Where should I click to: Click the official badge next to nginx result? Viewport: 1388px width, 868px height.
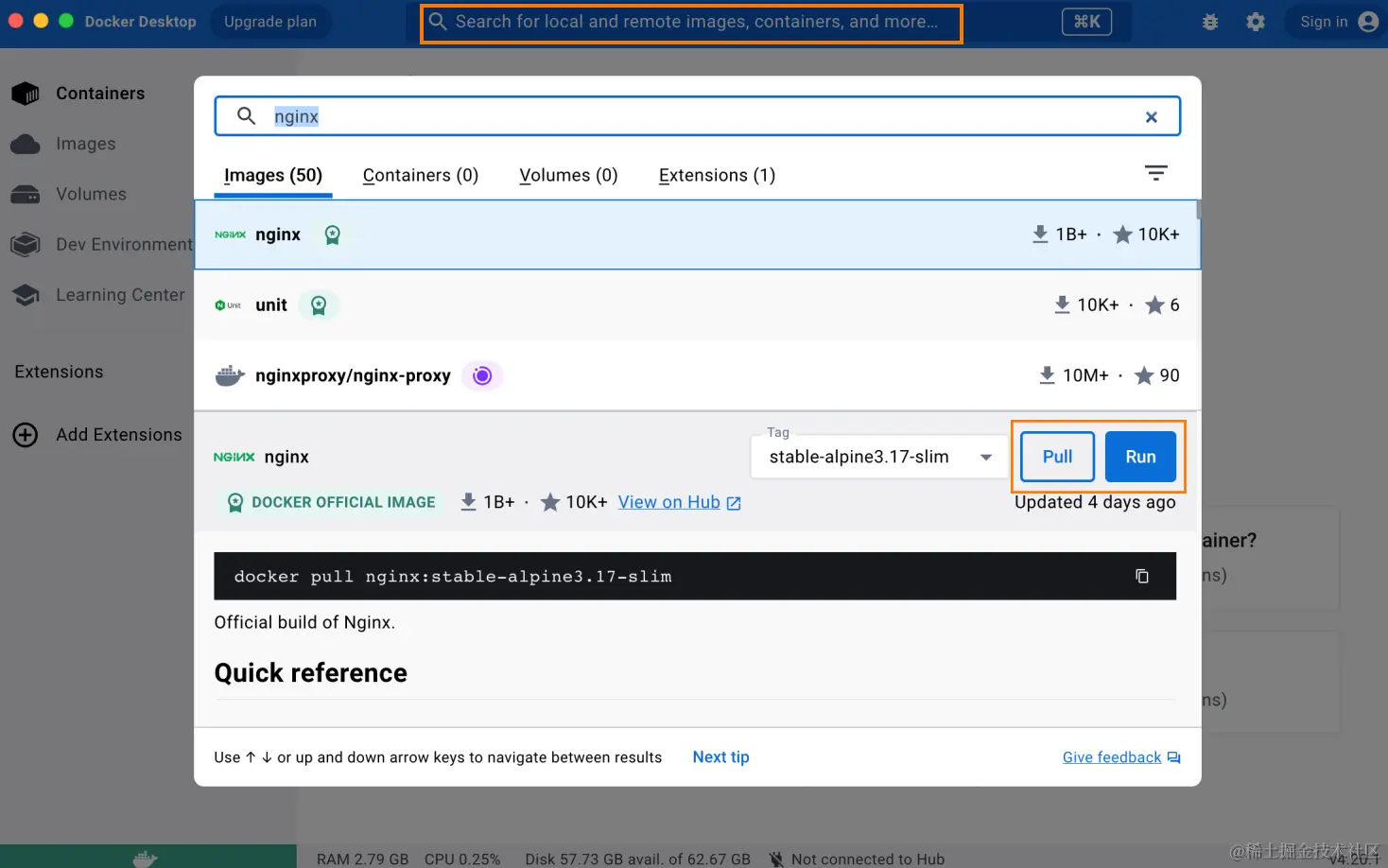[332, 234]
